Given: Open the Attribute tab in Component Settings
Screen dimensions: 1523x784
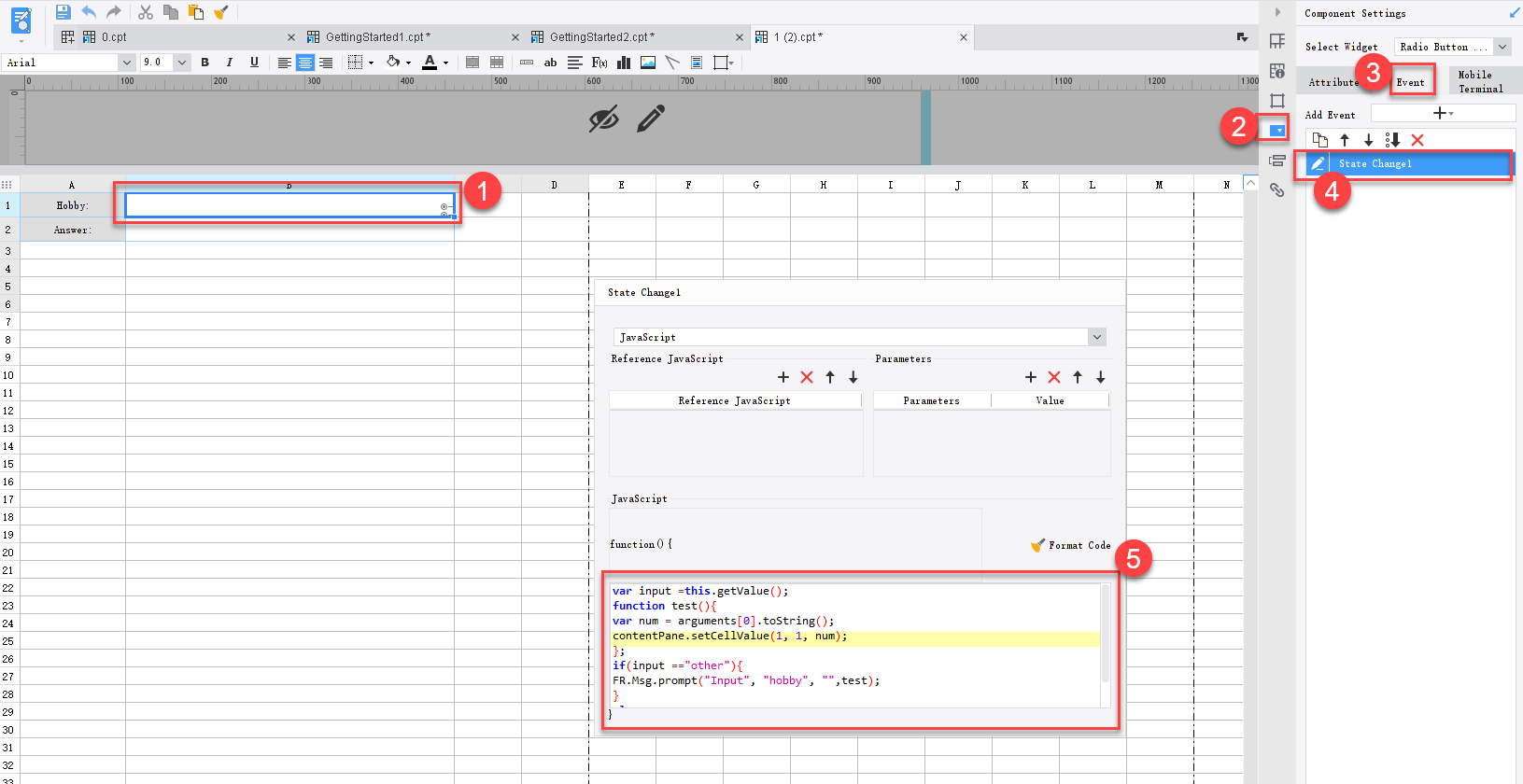Looking at the screenshot, I should pos(1333,82).
